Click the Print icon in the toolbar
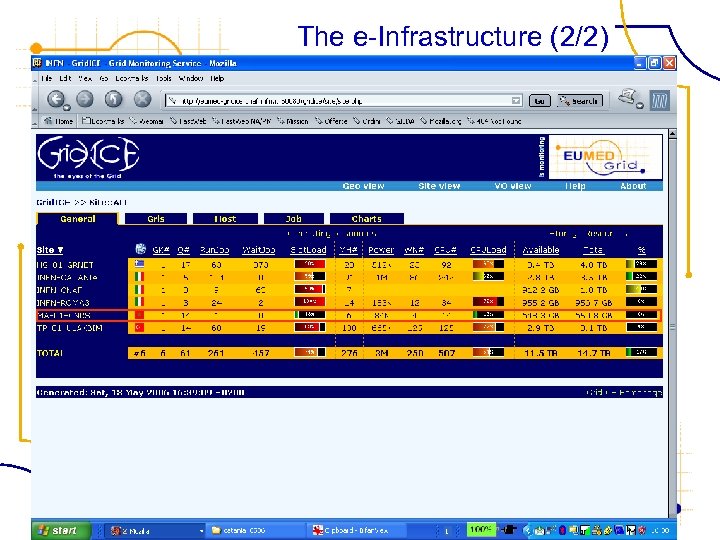720x540 pixels. click(x=628, y=97)
